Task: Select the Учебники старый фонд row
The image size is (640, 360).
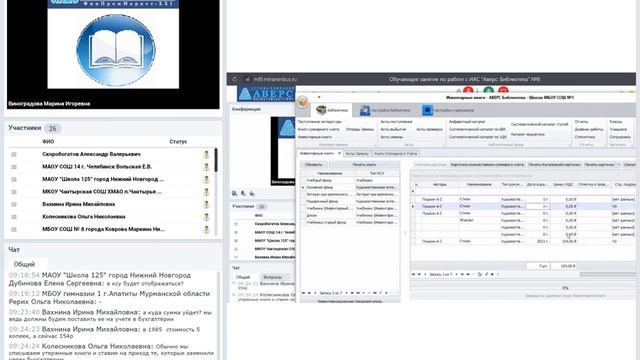Action: coord(350,222)
